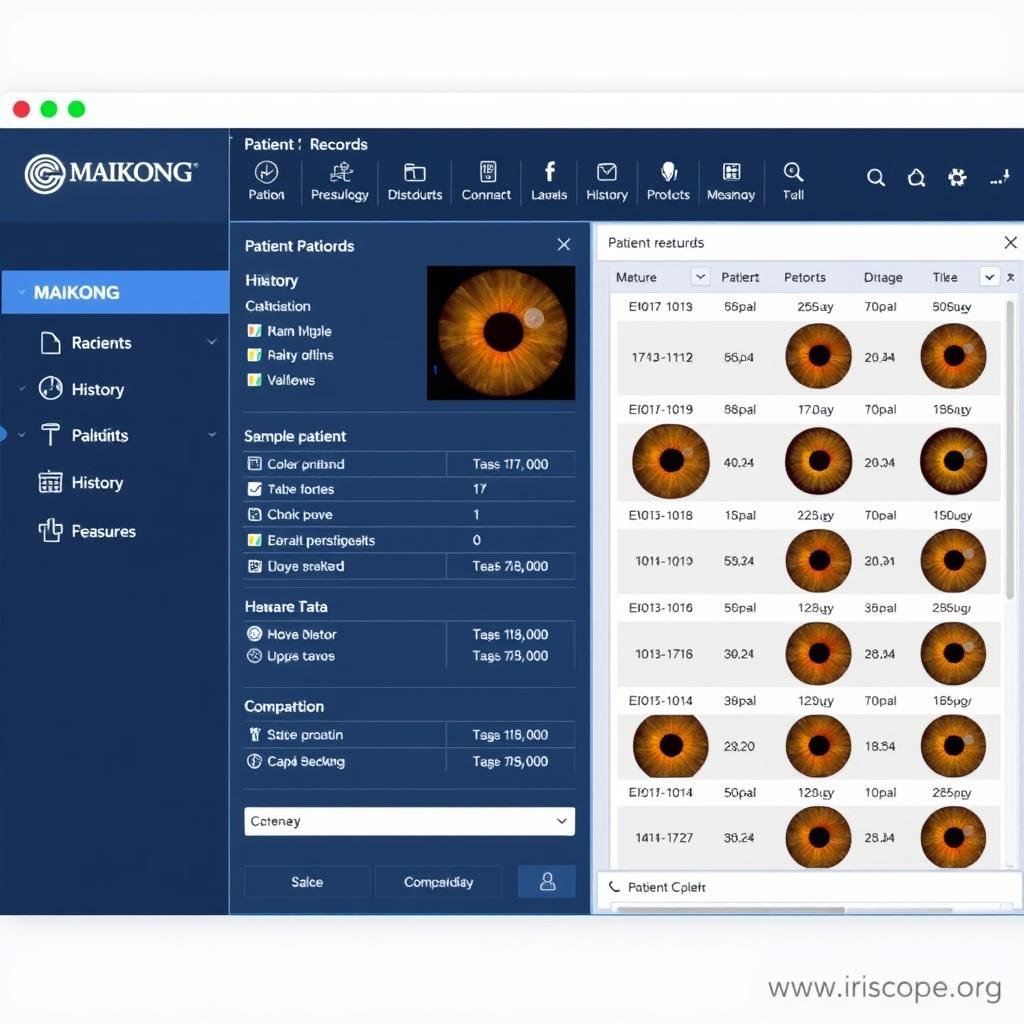Open the History envelope icon in toolbar

(x=607, y=172)
